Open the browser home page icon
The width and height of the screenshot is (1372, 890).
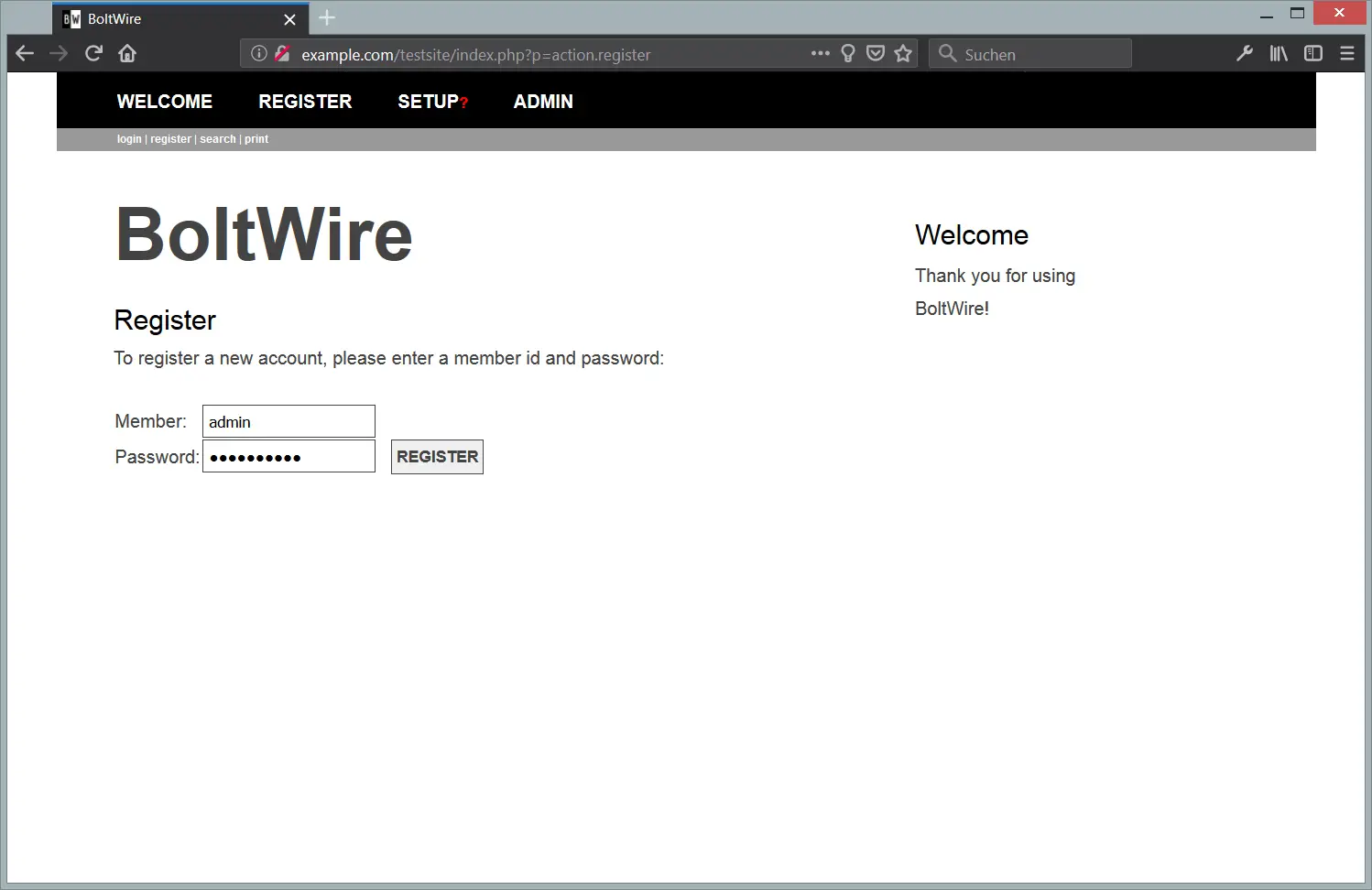pyautogui.click(x=127, y=53)
